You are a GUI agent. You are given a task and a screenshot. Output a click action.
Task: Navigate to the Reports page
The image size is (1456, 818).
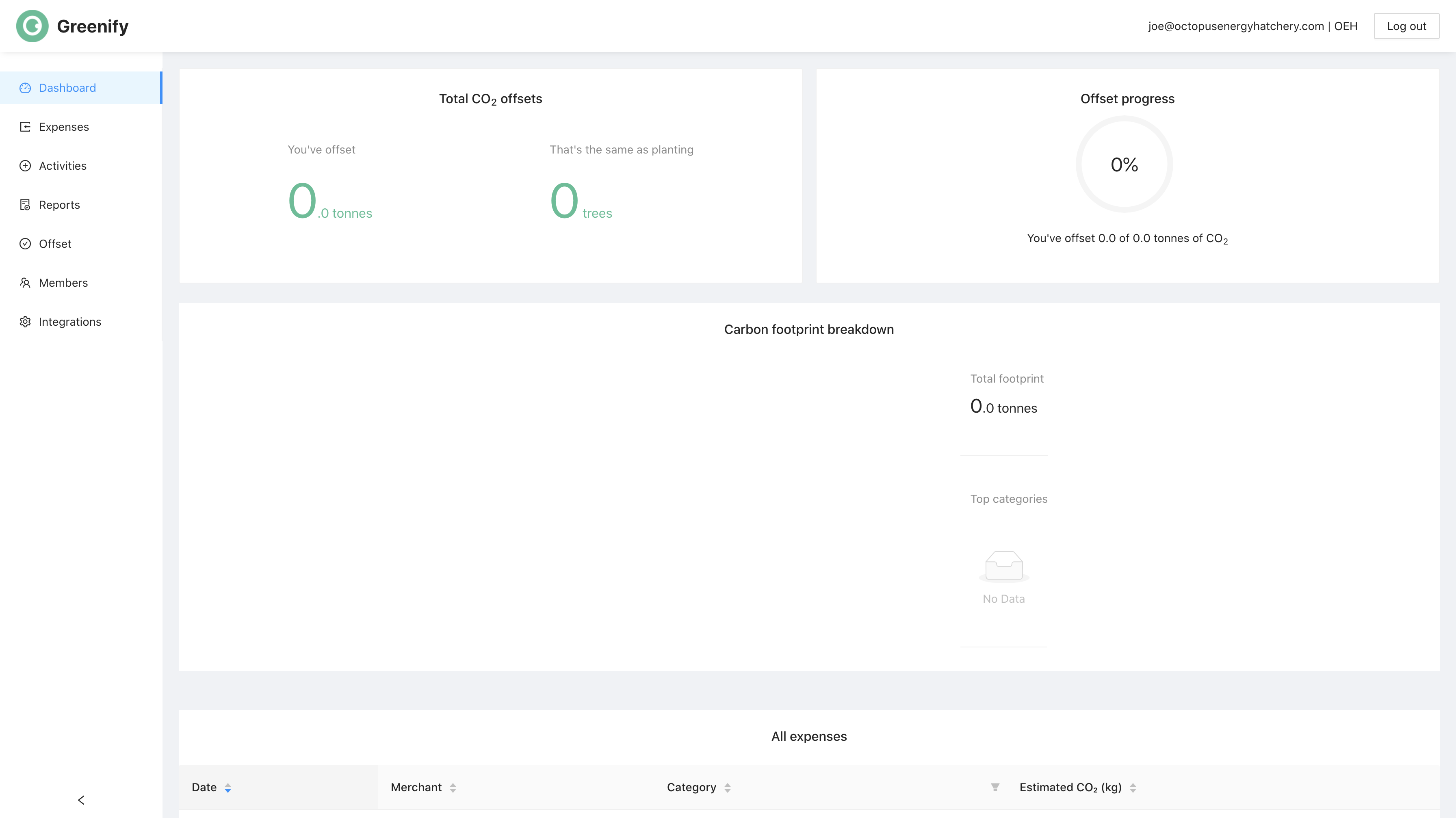pyautogui.click(x=81, y=205)
